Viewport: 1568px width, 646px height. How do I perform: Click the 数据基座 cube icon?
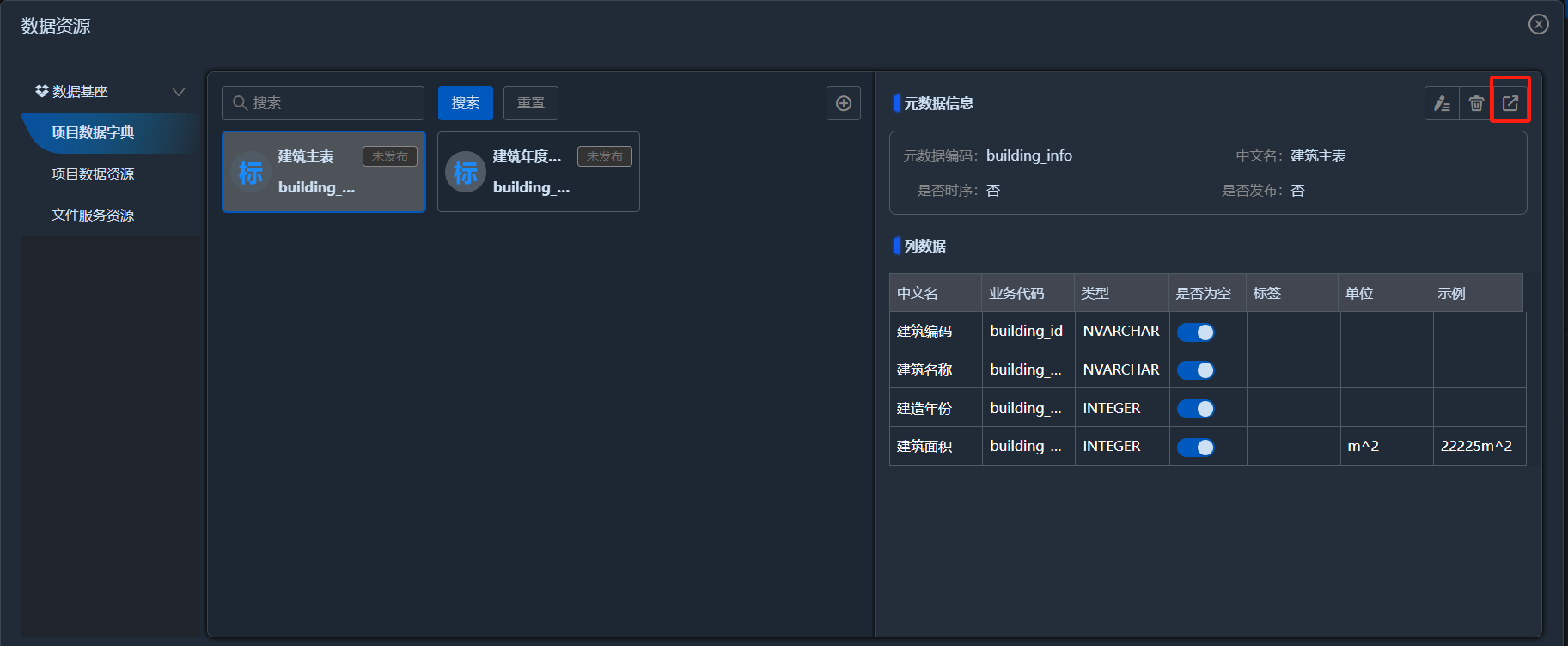(x=41, y=91)
